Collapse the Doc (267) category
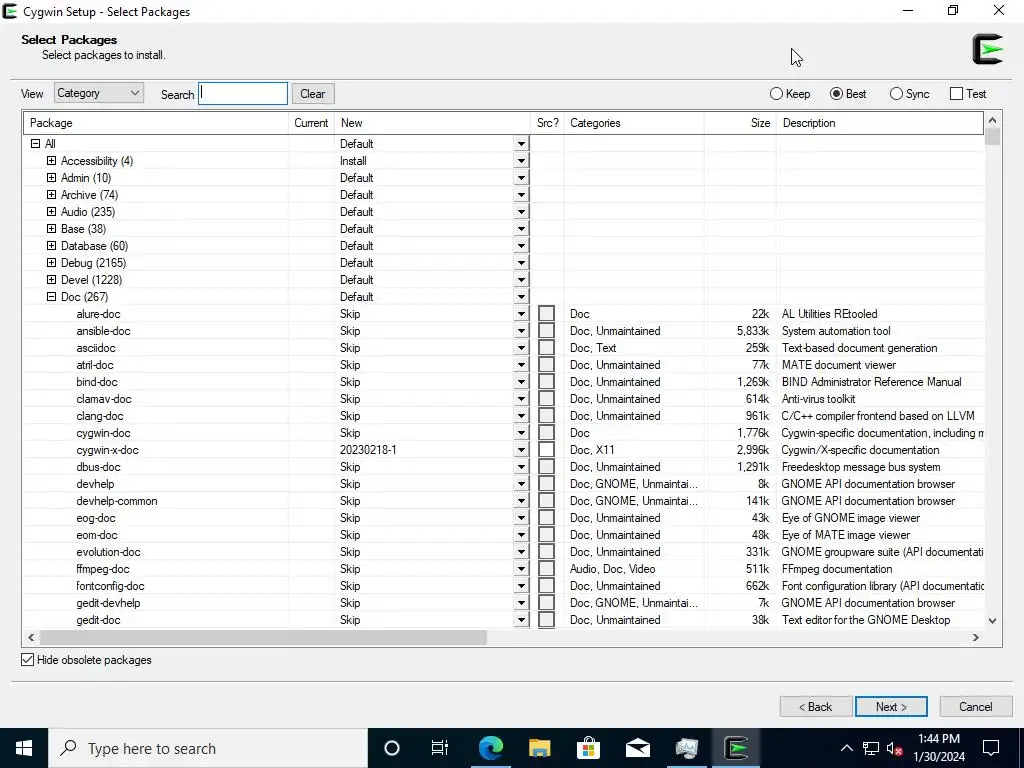 [x=52, y=296]
